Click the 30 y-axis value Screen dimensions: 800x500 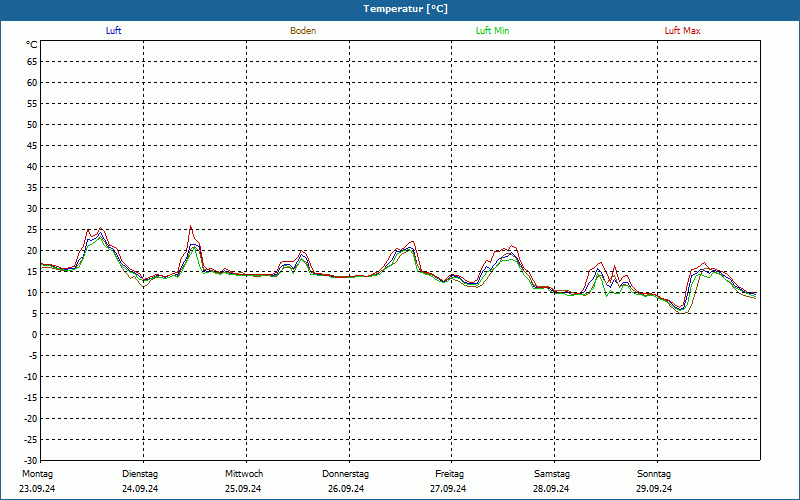click(32, 209)
